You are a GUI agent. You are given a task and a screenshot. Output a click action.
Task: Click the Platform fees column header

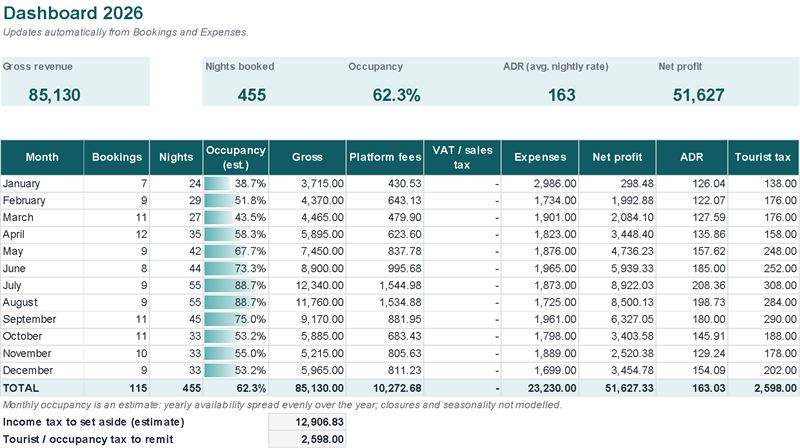pyautogui.click(x=385, y=158)
